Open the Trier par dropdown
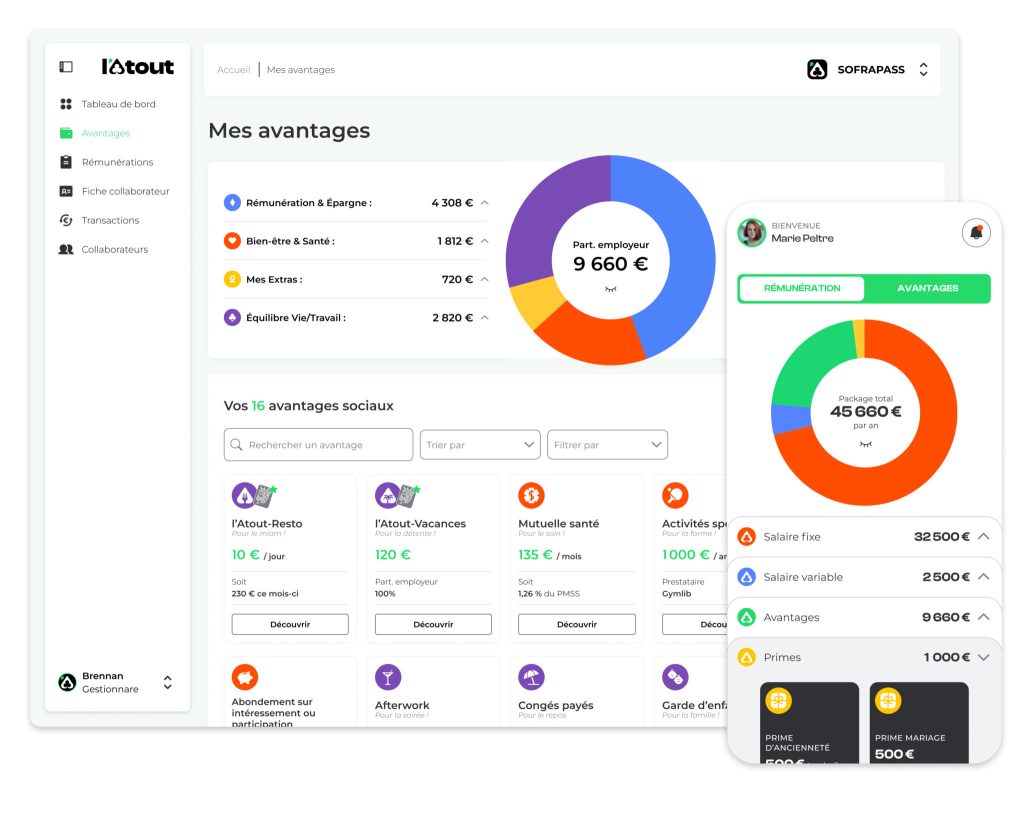Viewport: 1024px width, 828px height. click(x=480, y=445)
